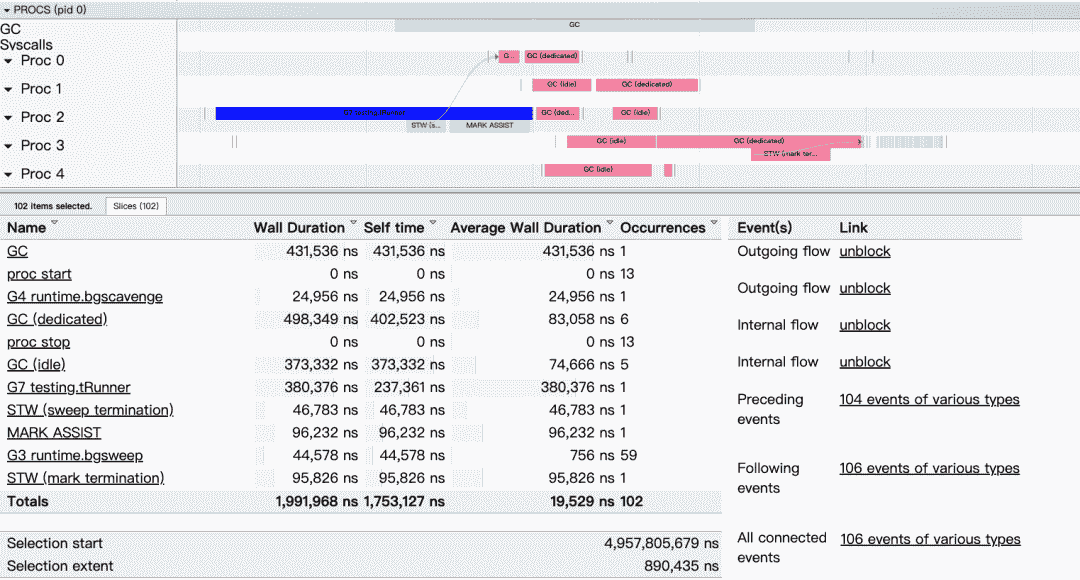Open the 104 events of various types link

(929, 399)
